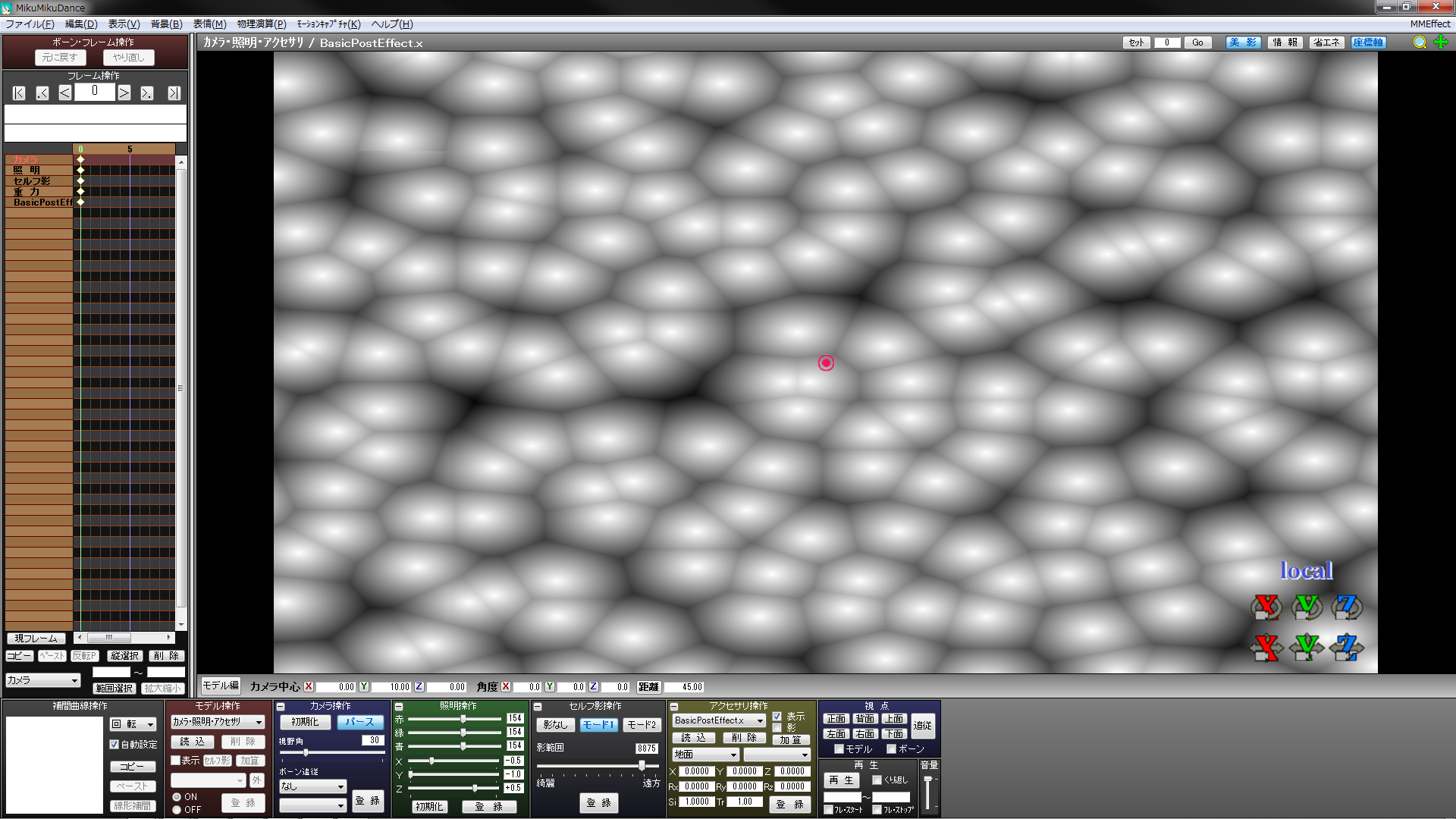The height and width of the screenshot is (819, 1456).
Task: Jump to previous keyframe with .< button
Action: [x=42, y=93]
